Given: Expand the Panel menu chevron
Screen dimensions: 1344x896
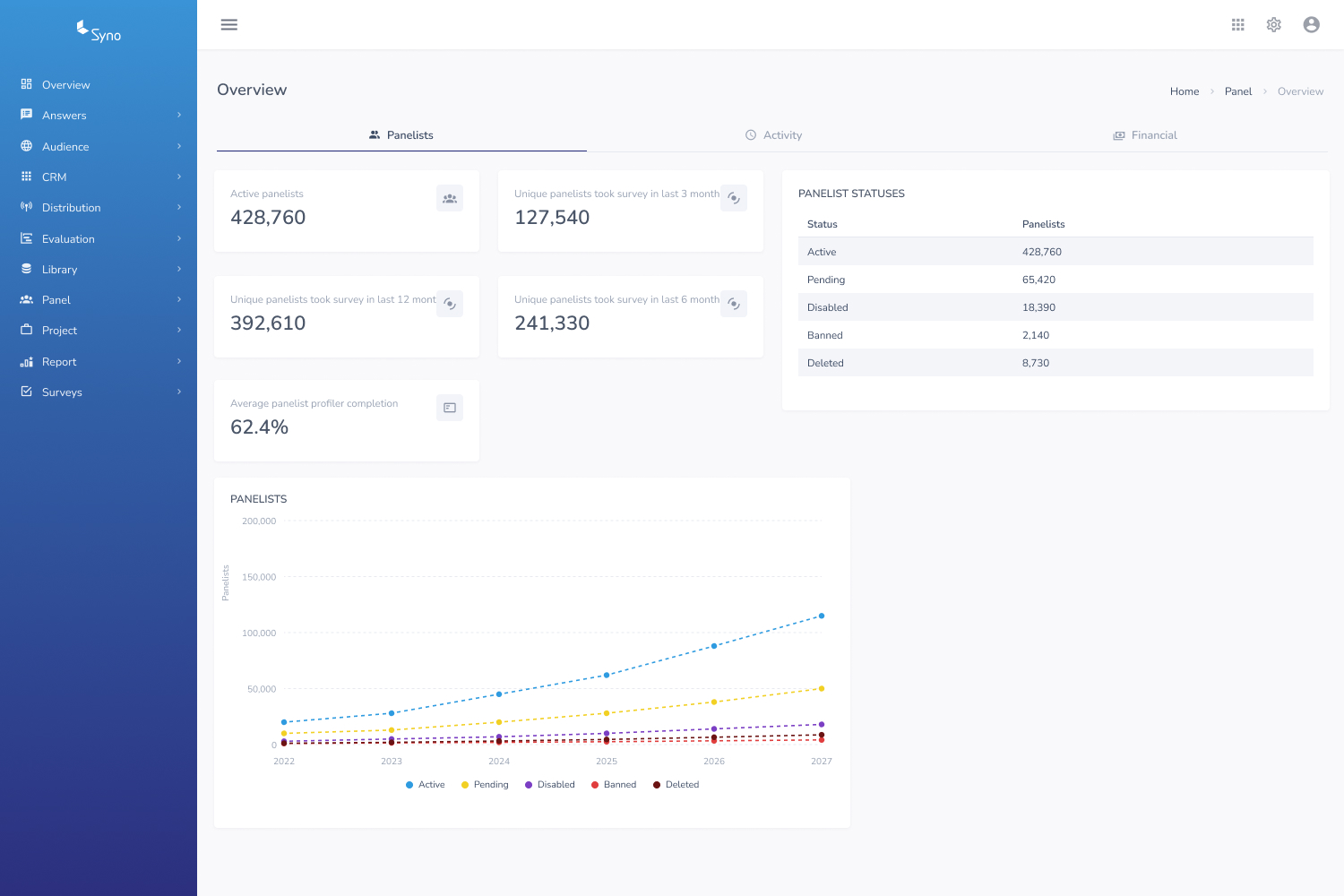Looking at the screenshot, I should [x=179, y=299].
